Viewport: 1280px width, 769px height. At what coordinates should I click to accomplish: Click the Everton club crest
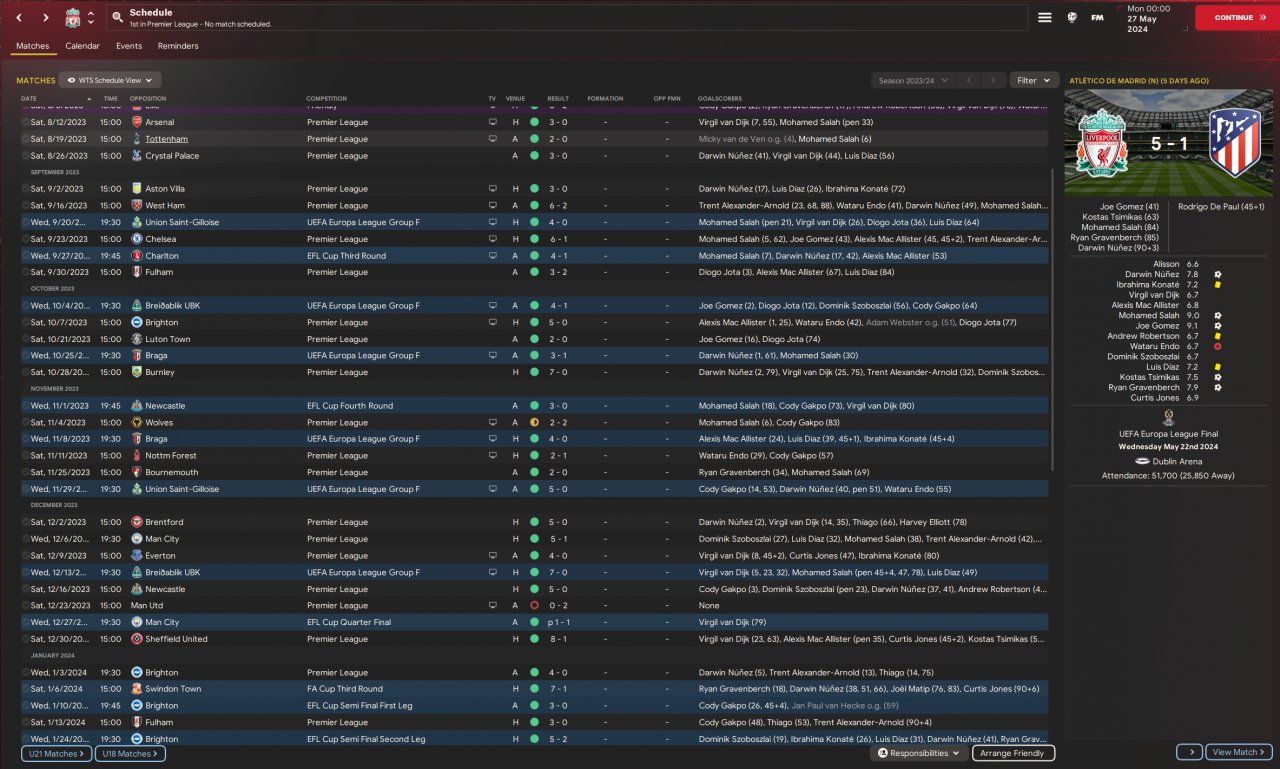click(x=137, y=556)
